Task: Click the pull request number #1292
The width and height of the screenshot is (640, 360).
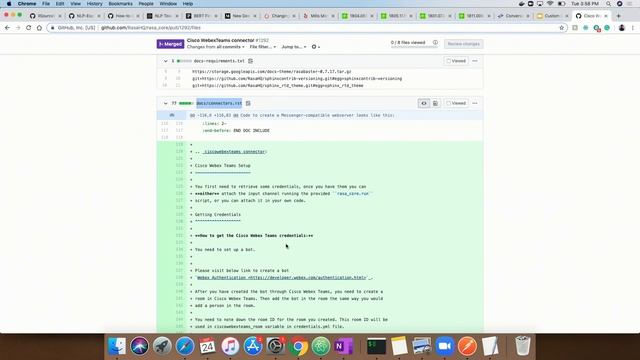Action: click(x=262, y=40)
